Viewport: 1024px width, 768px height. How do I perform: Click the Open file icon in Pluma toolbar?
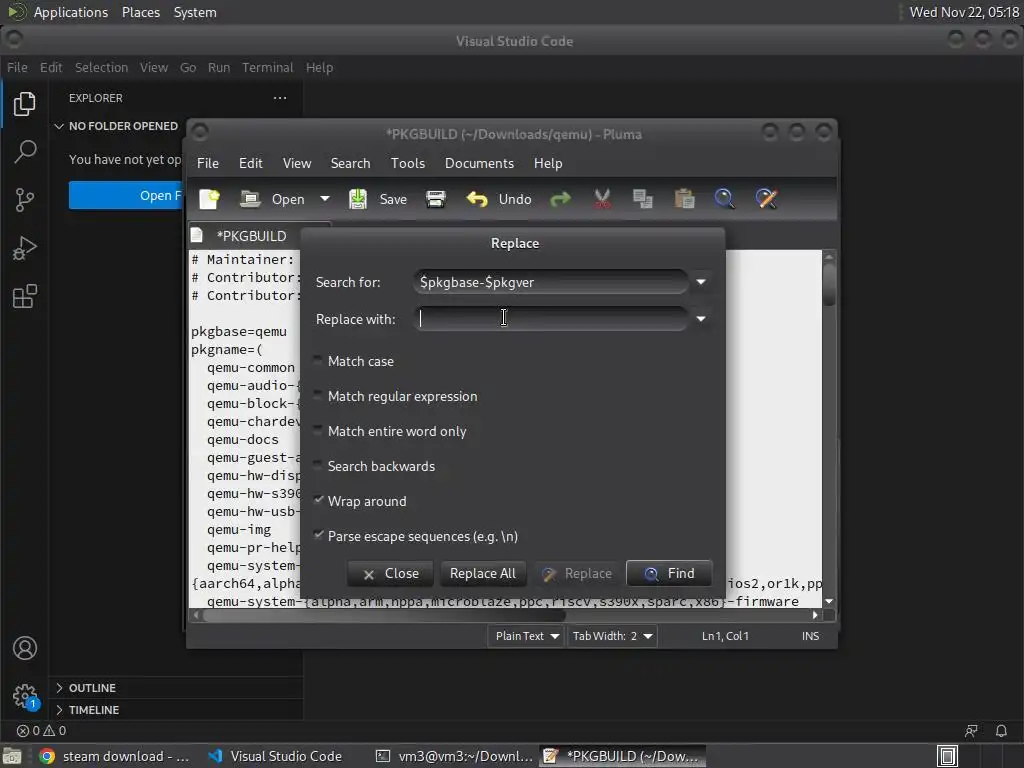(x=250, y=199)
